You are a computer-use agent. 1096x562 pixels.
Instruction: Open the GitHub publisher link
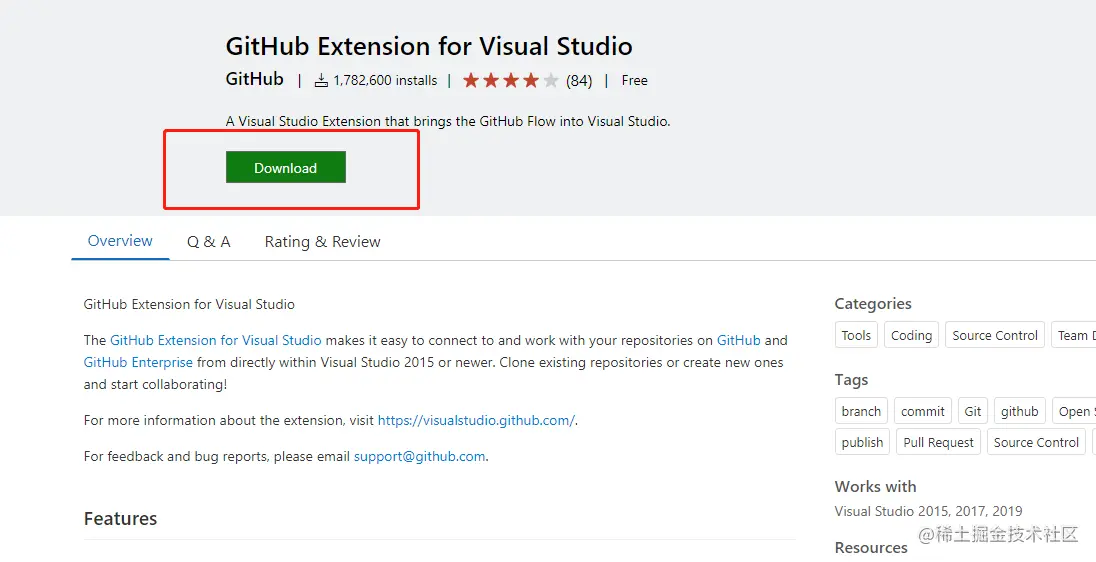(255, 79)
